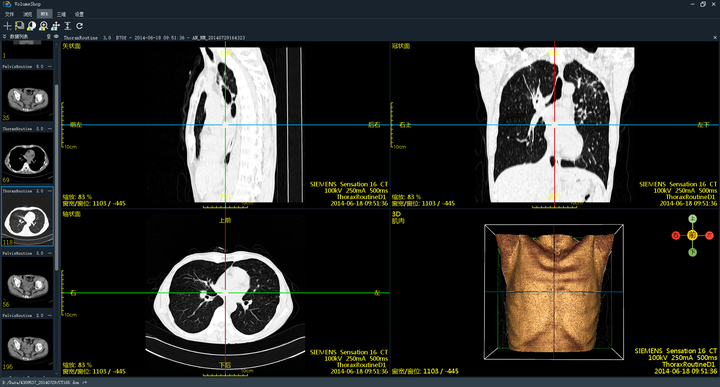Collapse the ThoraxRoutine 5.0 series group
Screen dimensions: 720x387
[50, 129]
